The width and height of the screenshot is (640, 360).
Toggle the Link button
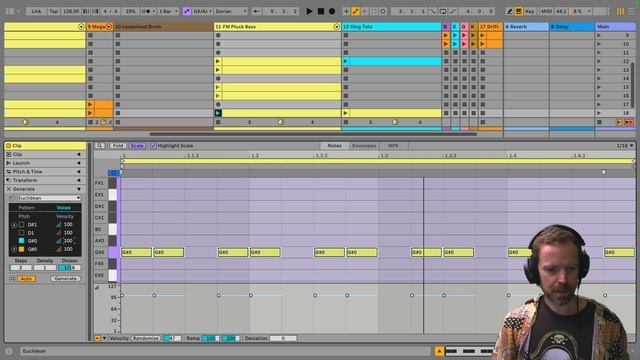(x=36, y=11)
